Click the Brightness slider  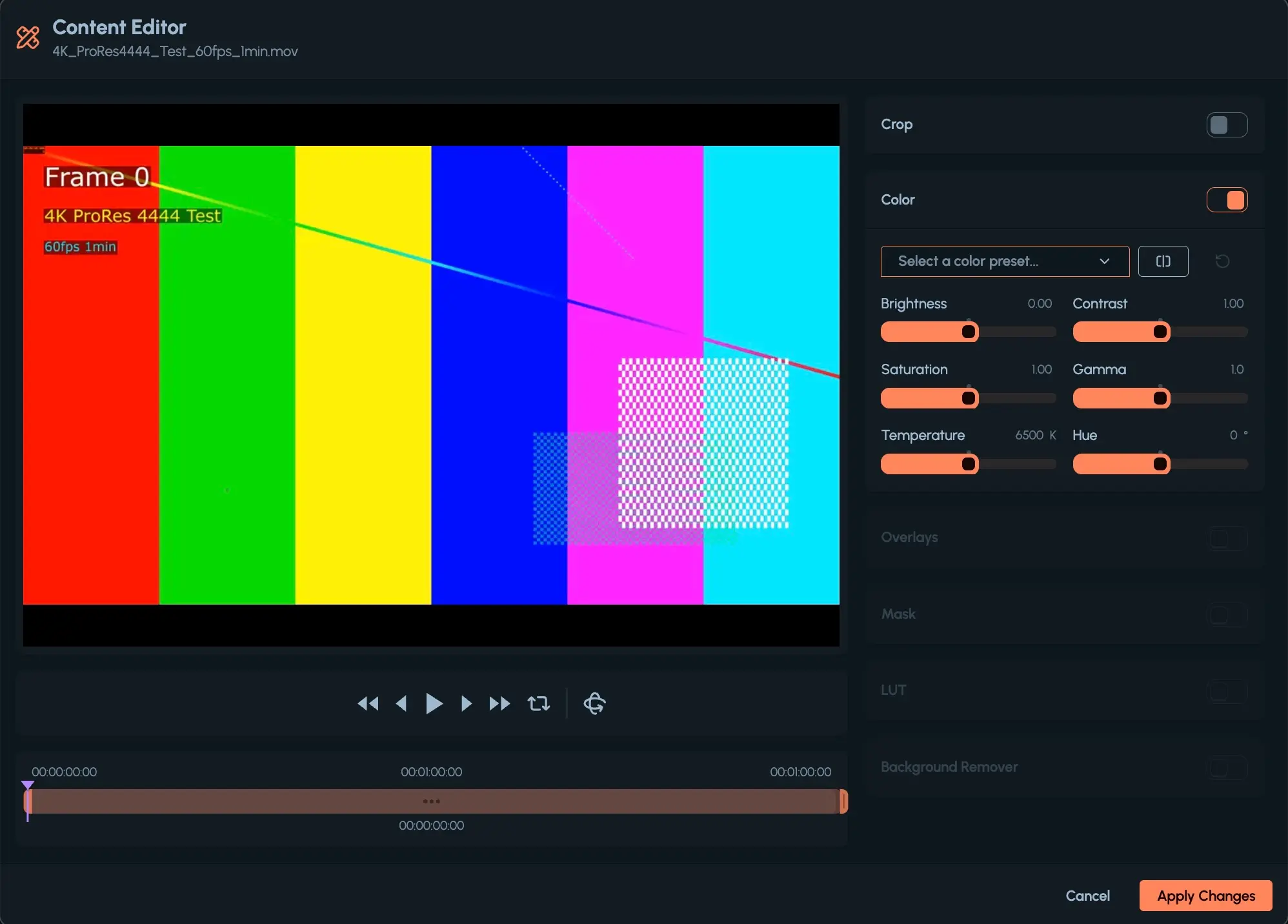pos(968,332)
